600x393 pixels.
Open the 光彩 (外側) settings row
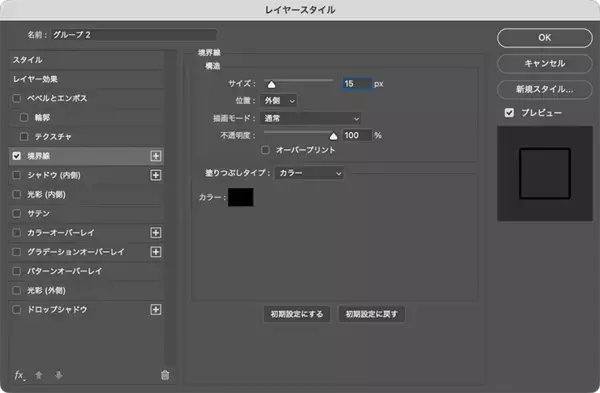[x=86, y=290]
